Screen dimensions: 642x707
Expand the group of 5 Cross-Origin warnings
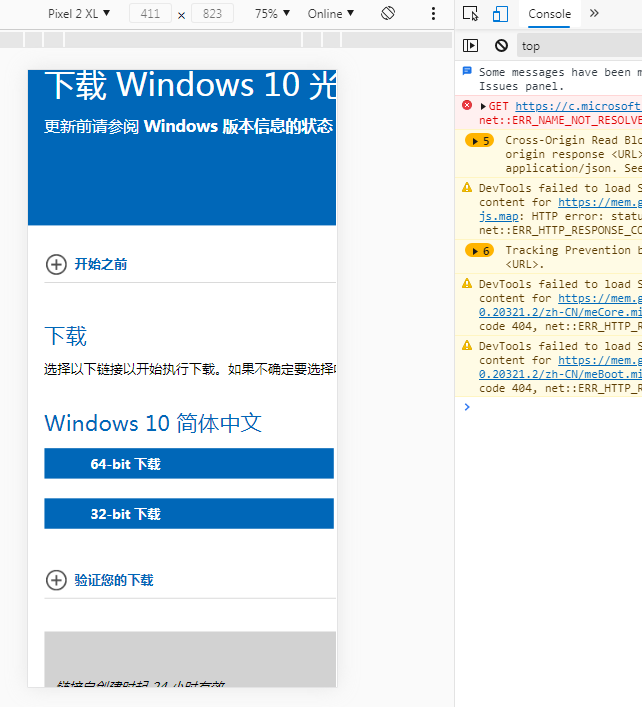(x=480, y=141)
